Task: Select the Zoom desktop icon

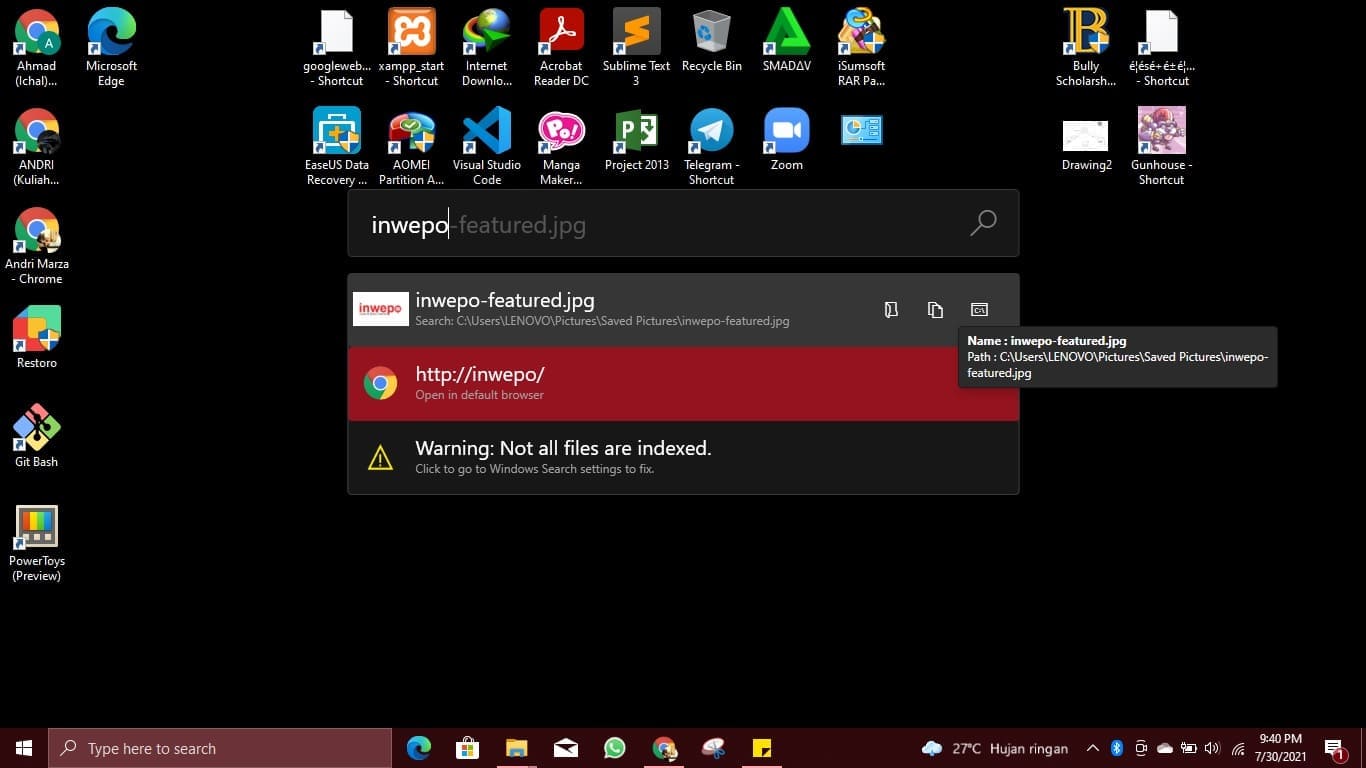Action: point(786,139)
